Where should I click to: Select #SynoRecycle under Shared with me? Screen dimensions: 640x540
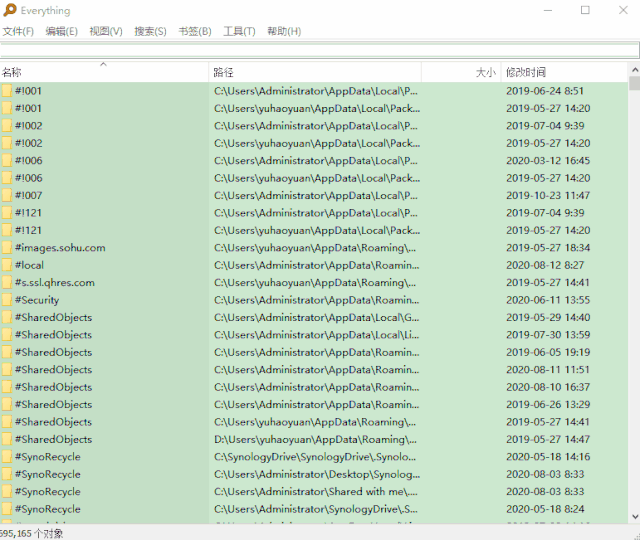[314, 491]
